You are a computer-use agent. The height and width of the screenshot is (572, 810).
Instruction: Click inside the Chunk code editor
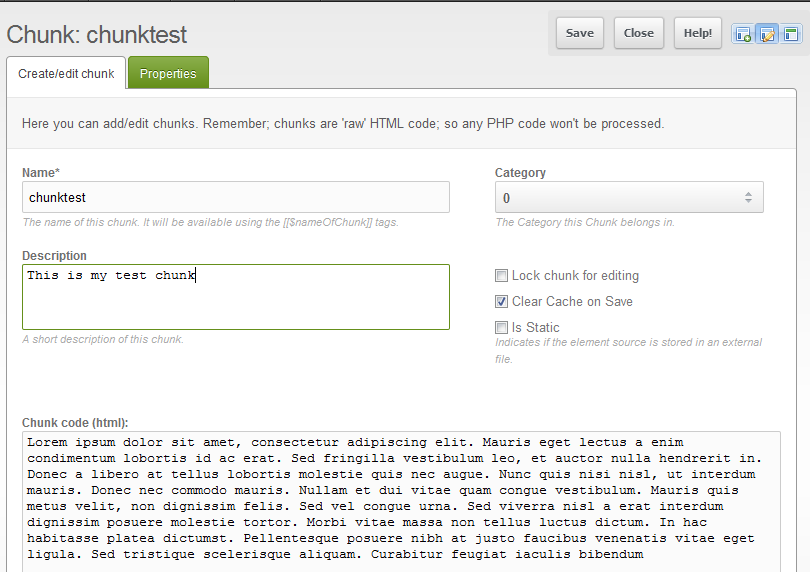coord(400,498)
